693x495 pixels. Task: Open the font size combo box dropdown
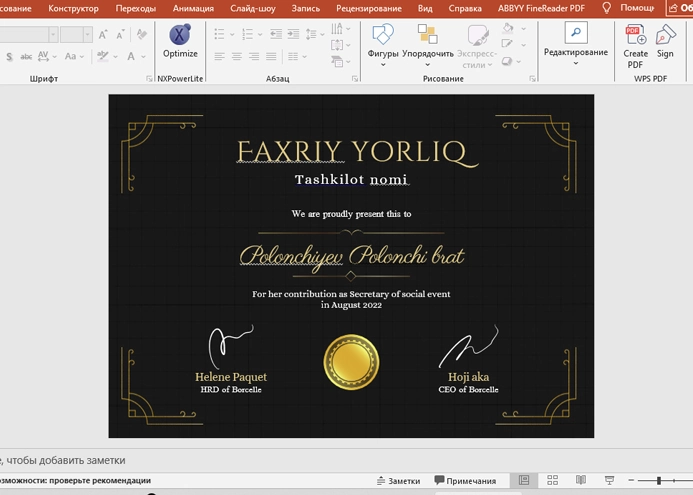88,34
